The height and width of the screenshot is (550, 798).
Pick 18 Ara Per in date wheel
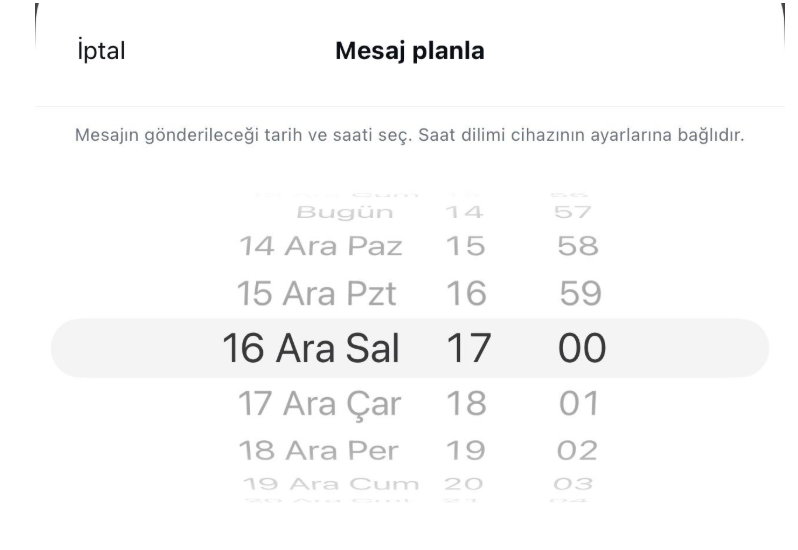click(319, 449)
